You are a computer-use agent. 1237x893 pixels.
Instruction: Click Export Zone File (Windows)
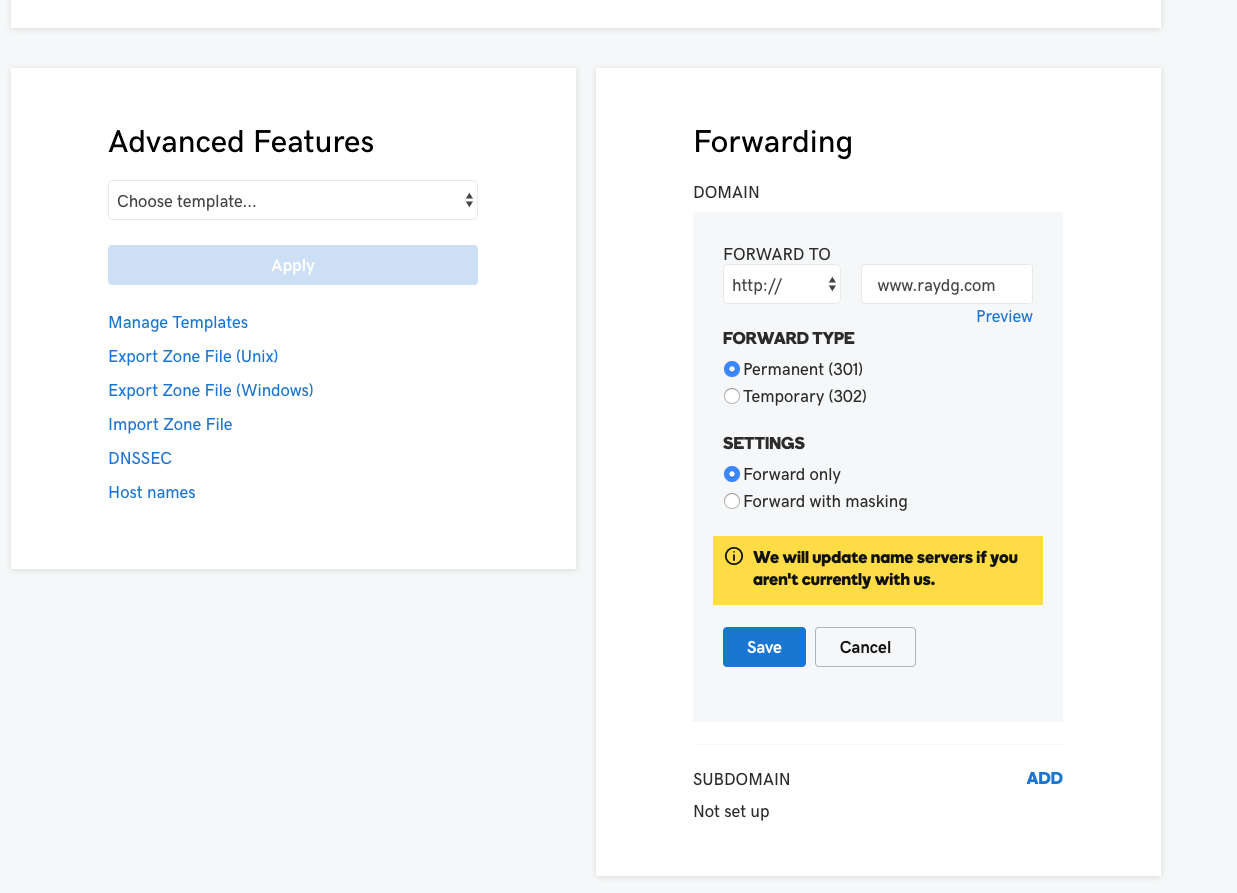coord(211,390)
